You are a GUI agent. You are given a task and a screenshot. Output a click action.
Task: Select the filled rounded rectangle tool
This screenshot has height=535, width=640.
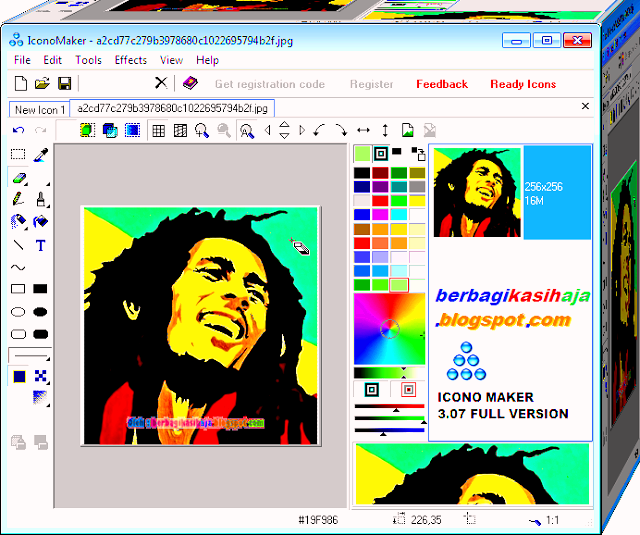[x=40, y=334]
